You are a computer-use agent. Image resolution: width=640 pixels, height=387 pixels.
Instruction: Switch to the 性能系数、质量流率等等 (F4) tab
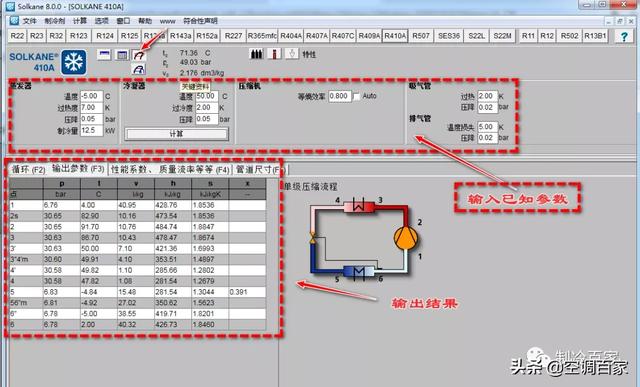coord(170,169)
